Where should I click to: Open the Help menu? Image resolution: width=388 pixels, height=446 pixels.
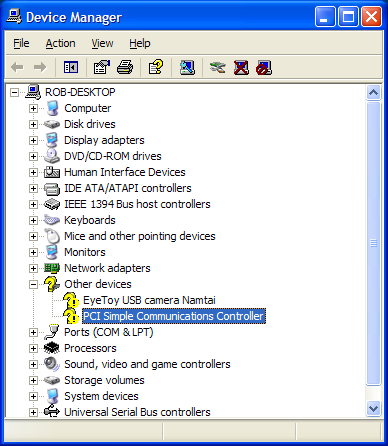tap(140, 43)
